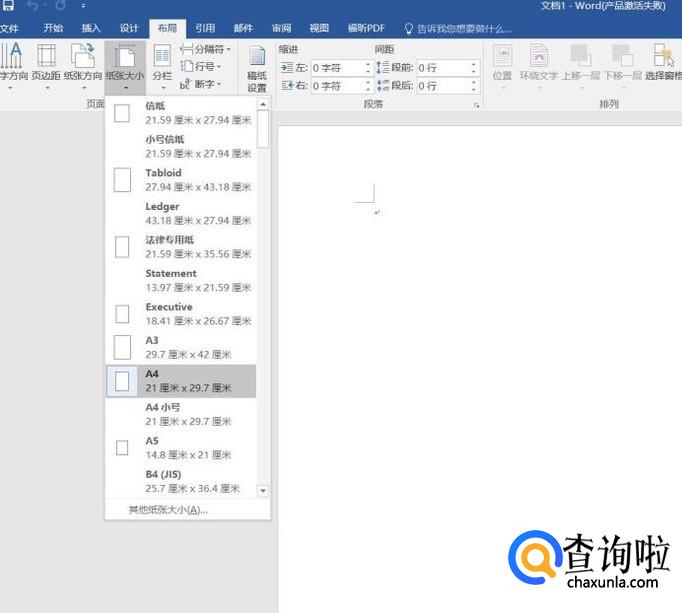Switch to the References (引用) tab

click(x=205, y=28)
